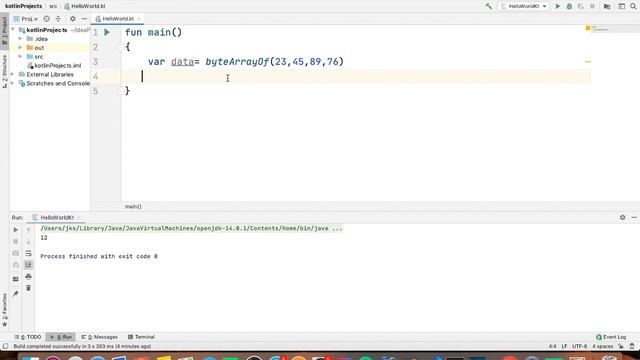
Task: Start debugging with the green bug icon
Action: 569,6
